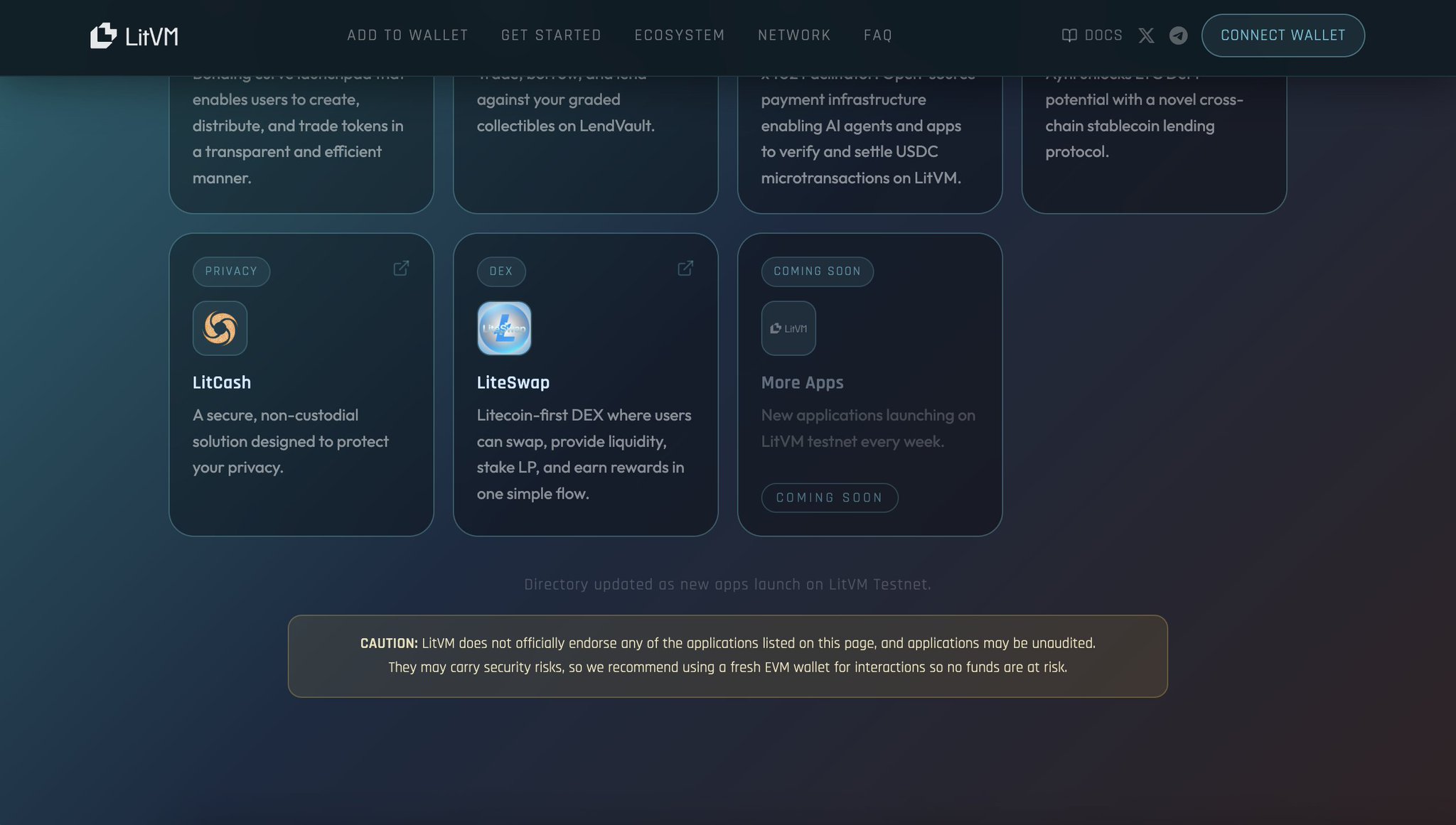Screen dimensions: 1456x825
Task: Click the DEX category tag
Action: point(500,271)
